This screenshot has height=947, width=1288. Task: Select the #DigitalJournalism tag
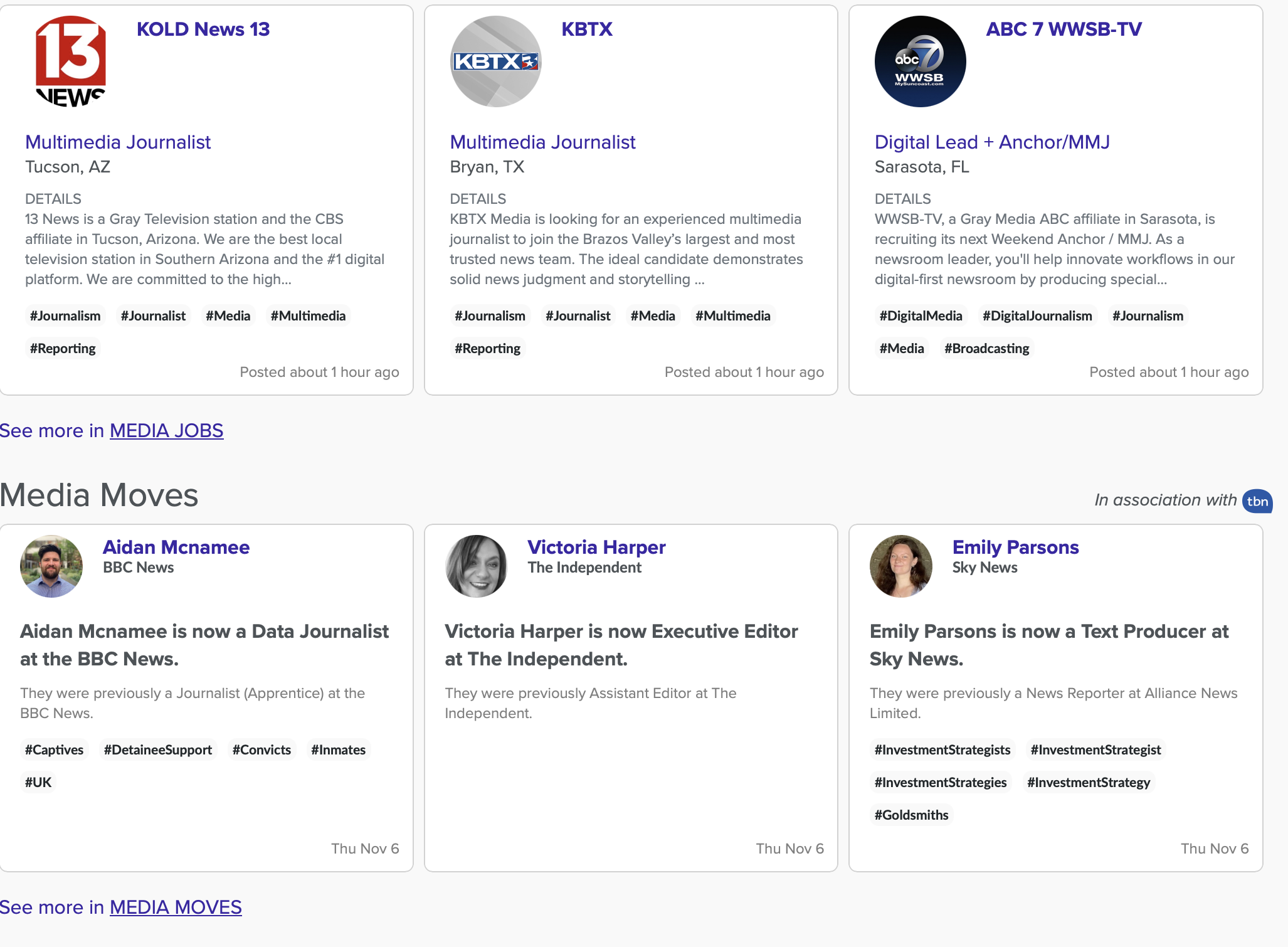pos(1037,316)
